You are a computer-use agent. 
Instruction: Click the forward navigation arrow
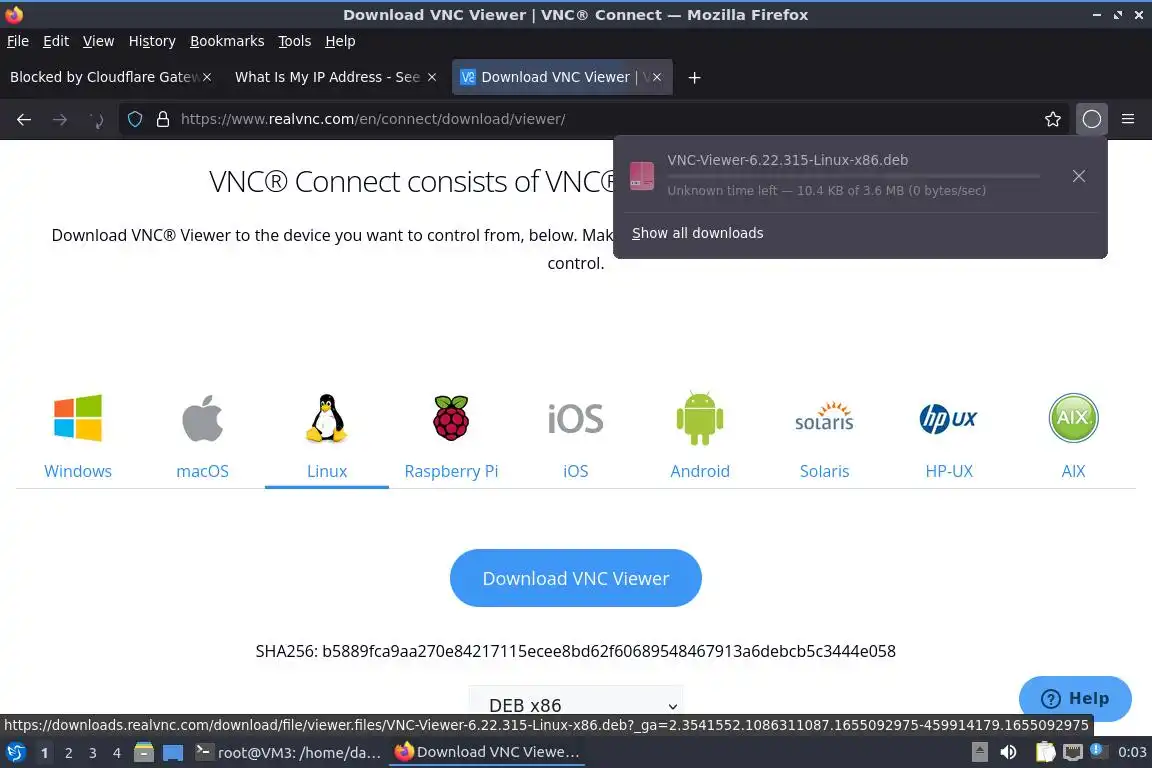click(60, 119)
